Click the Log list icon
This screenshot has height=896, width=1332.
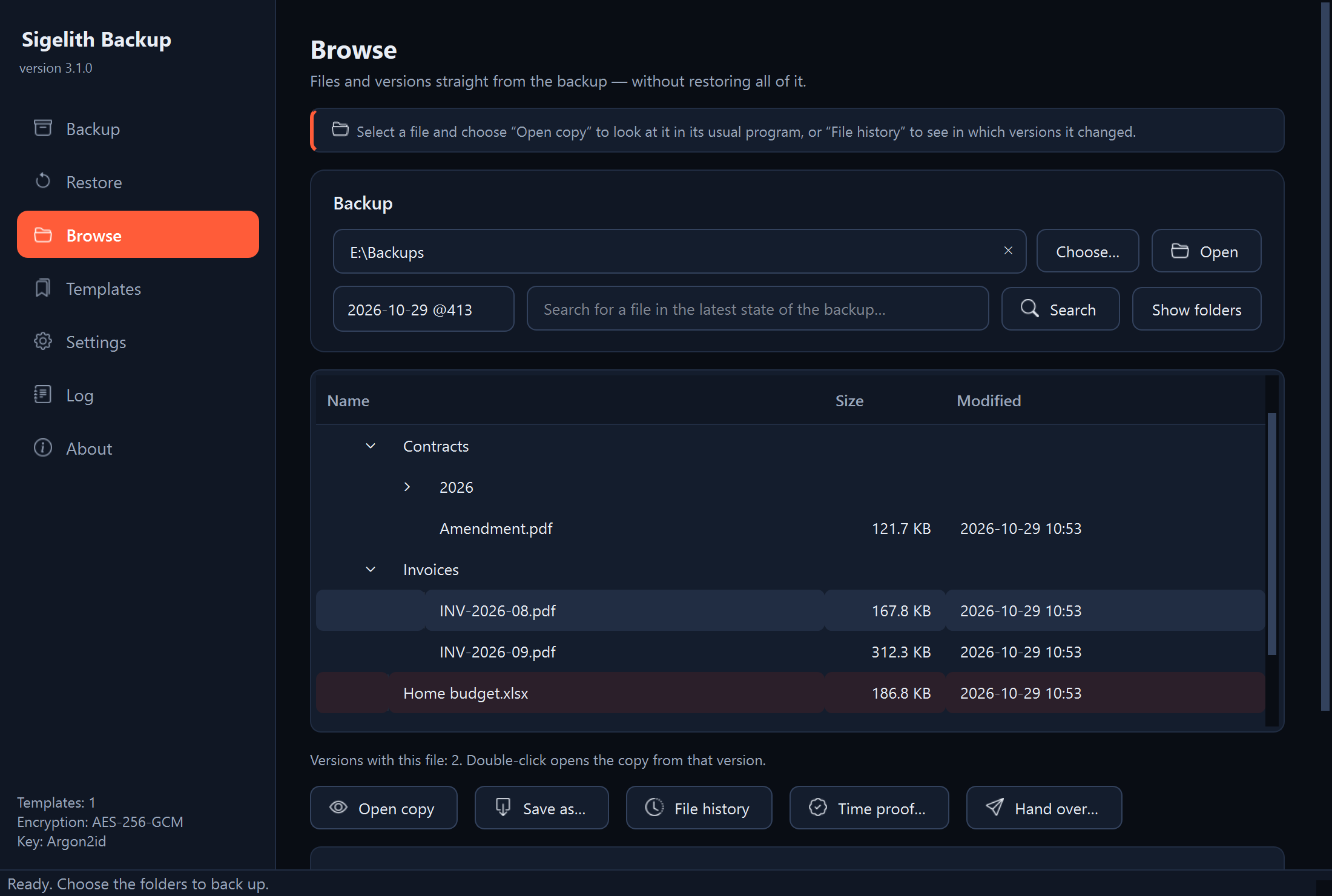[x=43, y=395]
